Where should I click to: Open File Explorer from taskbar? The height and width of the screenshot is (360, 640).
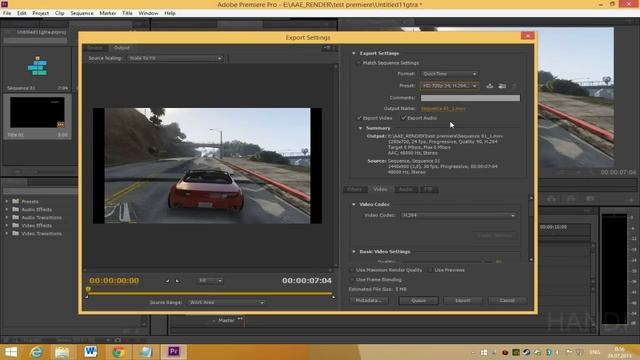(x=62, y=352)
